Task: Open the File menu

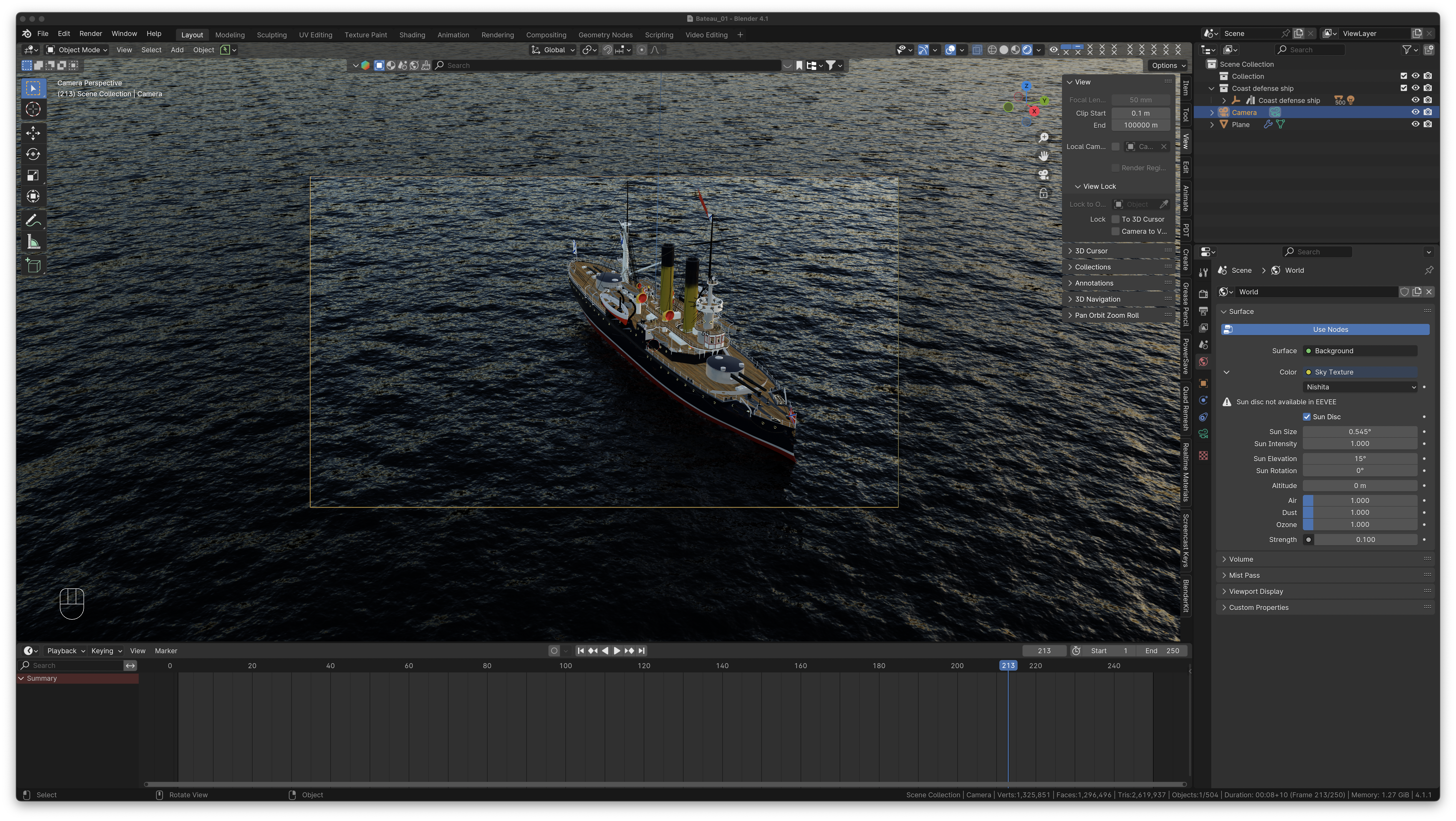Action: [43, 34]
